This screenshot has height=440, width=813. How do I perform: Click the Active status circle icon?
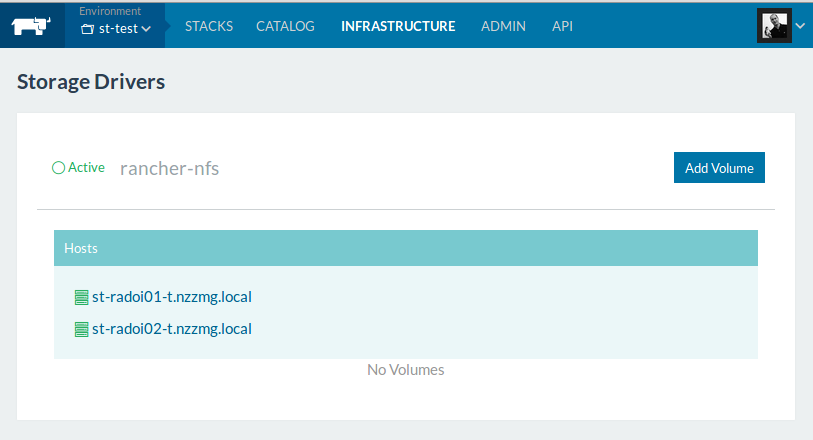pyautogui.click(x=59, y=167)
